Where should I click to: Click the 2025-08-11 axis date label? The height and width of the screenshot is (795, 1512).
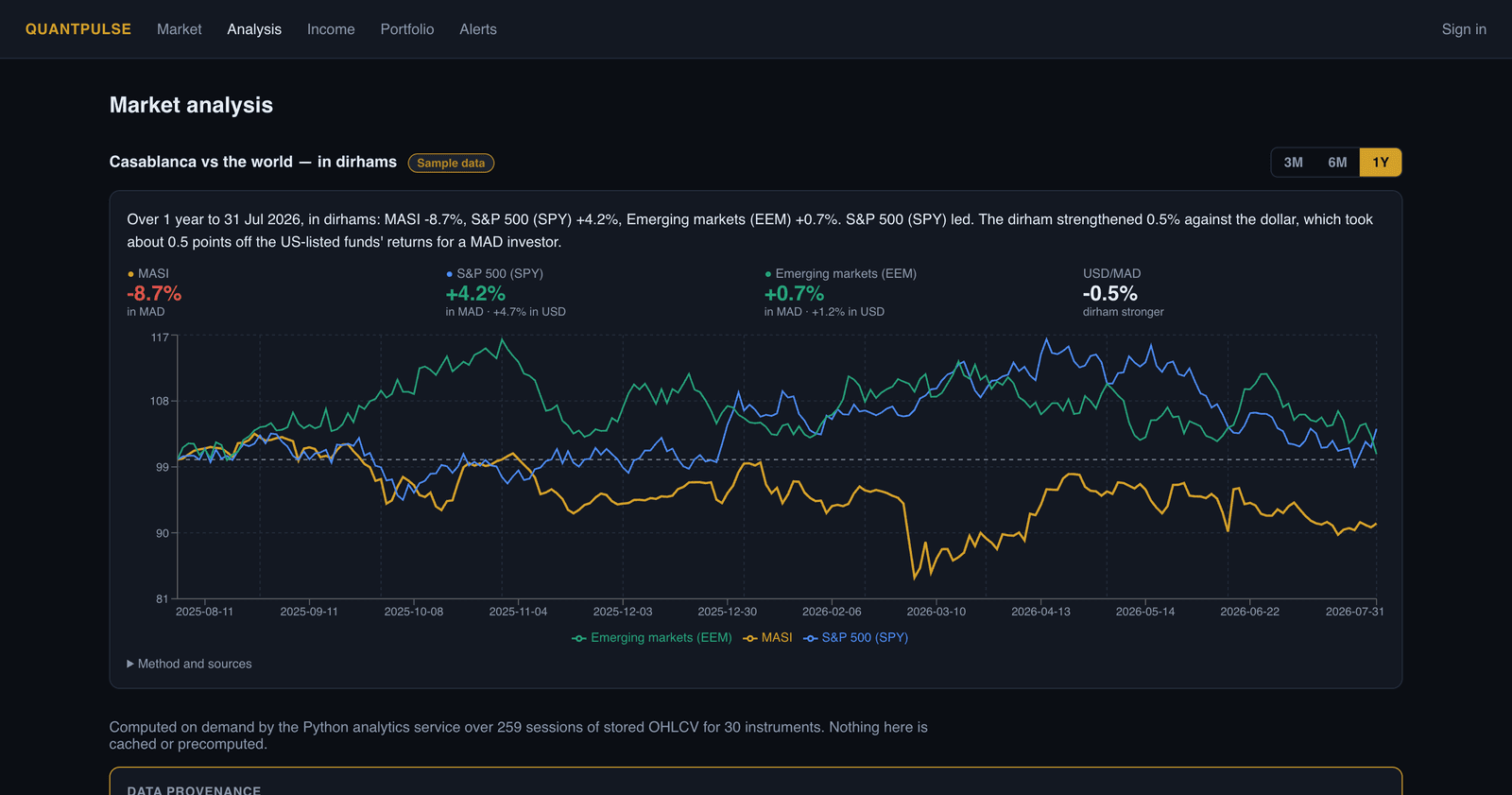[204, 612]
